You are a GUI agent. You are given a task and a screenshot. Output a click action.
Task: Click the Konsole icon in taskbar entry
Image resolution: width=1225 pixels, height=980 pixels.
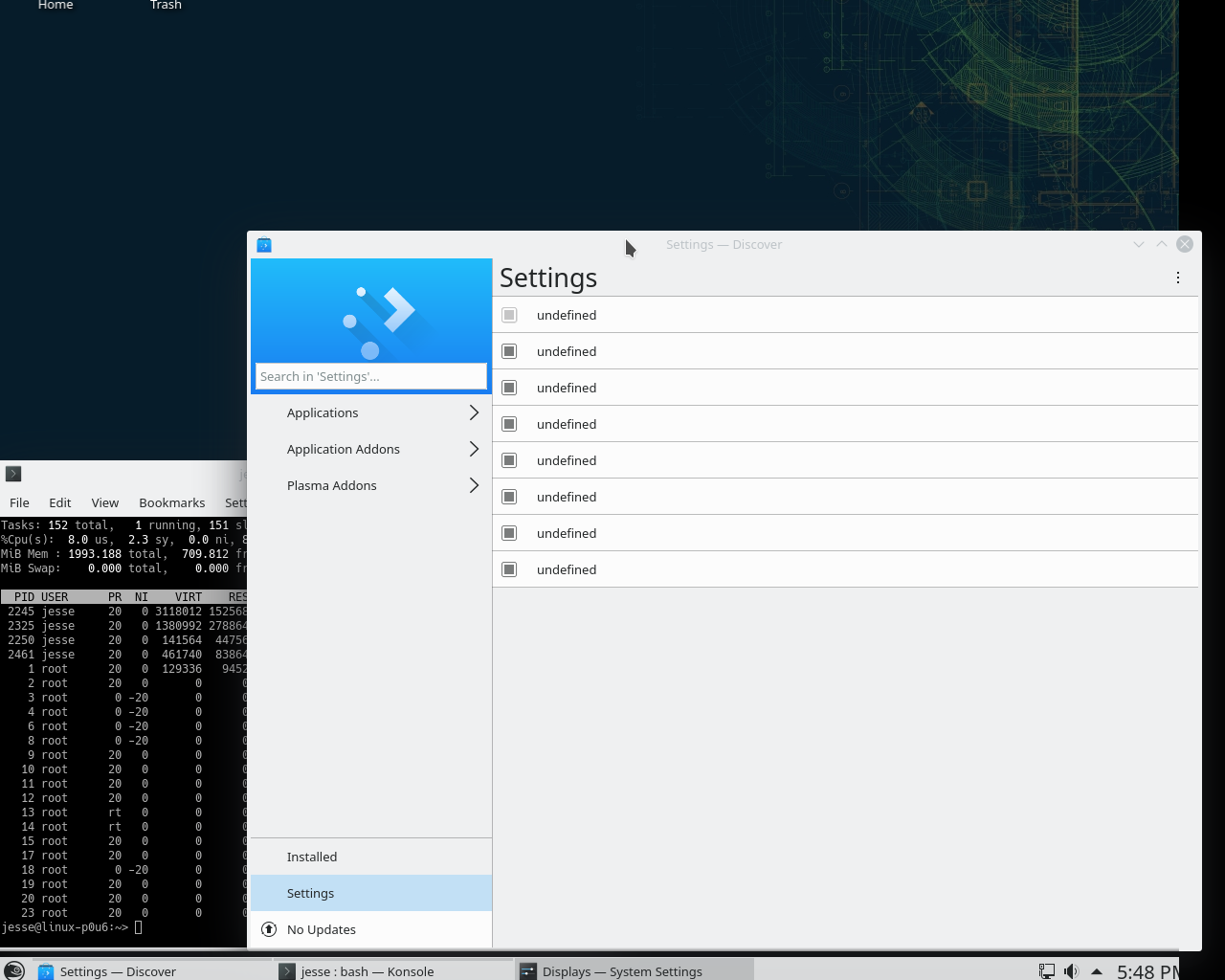click(287, 971)
